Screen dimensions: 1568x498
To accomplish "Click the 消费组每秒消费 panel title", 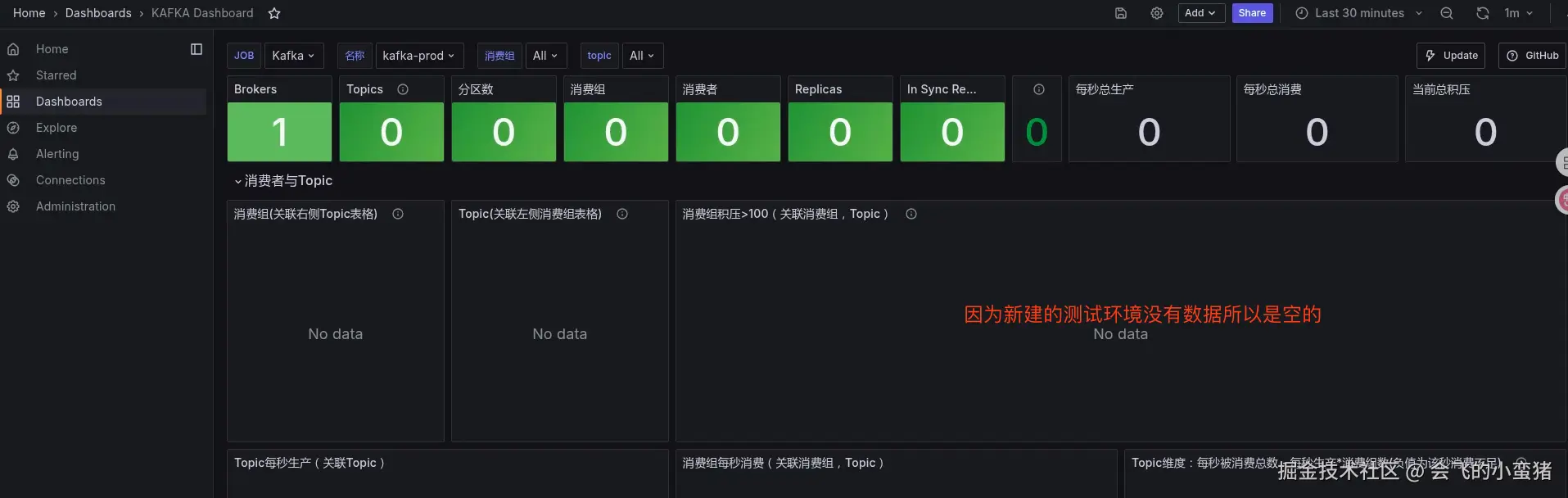I will pyautogui.click(x=784, y=463).
